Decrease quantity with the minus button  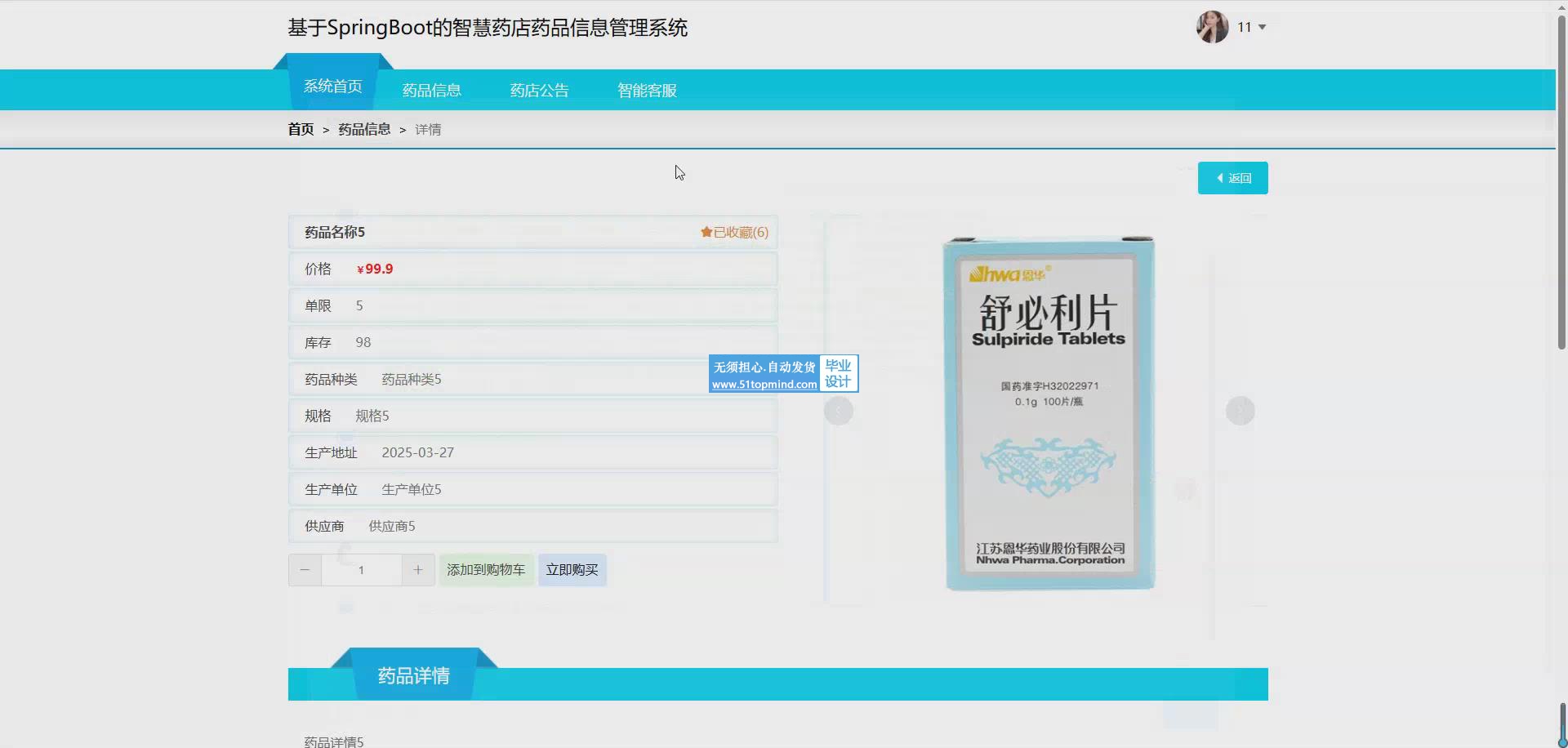(305, 570)
